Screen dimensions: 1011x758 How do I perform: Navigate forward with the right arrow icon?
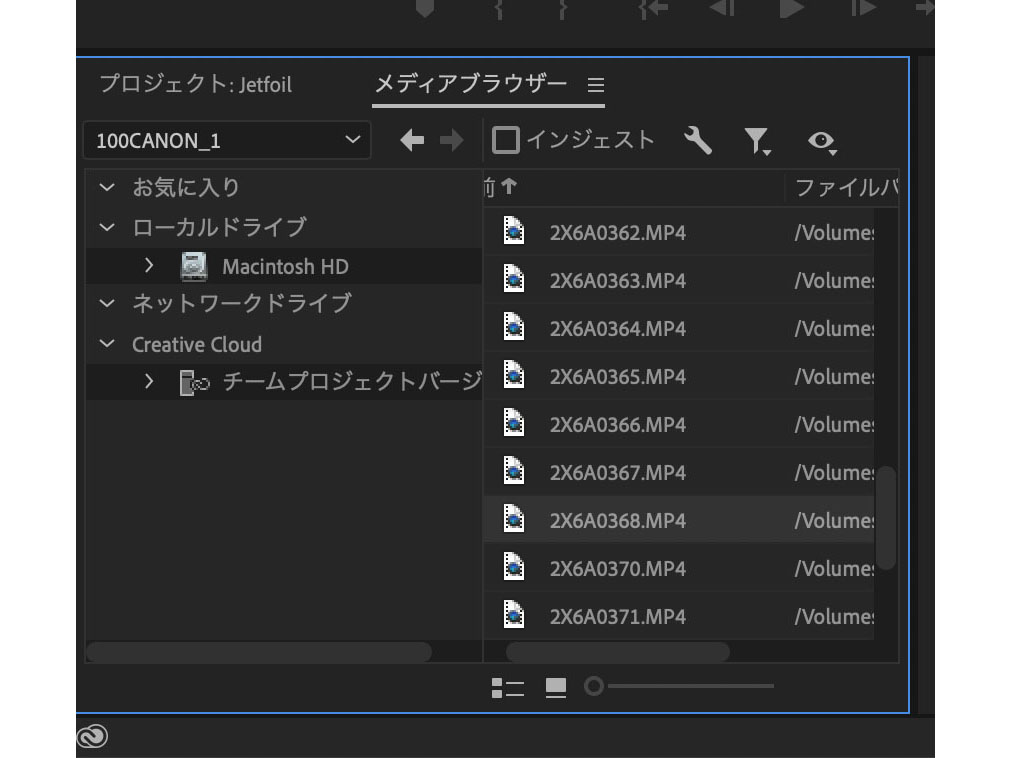(x=450, y=140)
